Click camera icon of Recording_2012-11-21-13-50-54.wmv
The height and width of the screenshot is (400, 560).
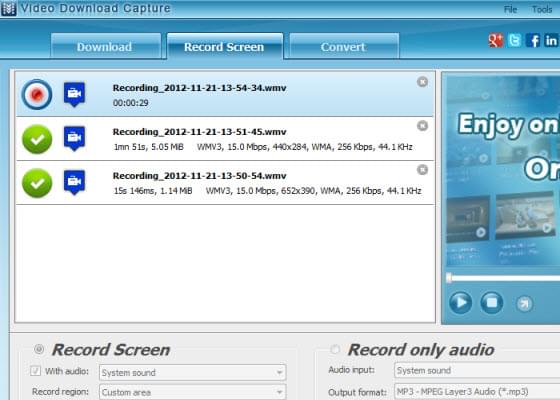[x=74, y=182]
